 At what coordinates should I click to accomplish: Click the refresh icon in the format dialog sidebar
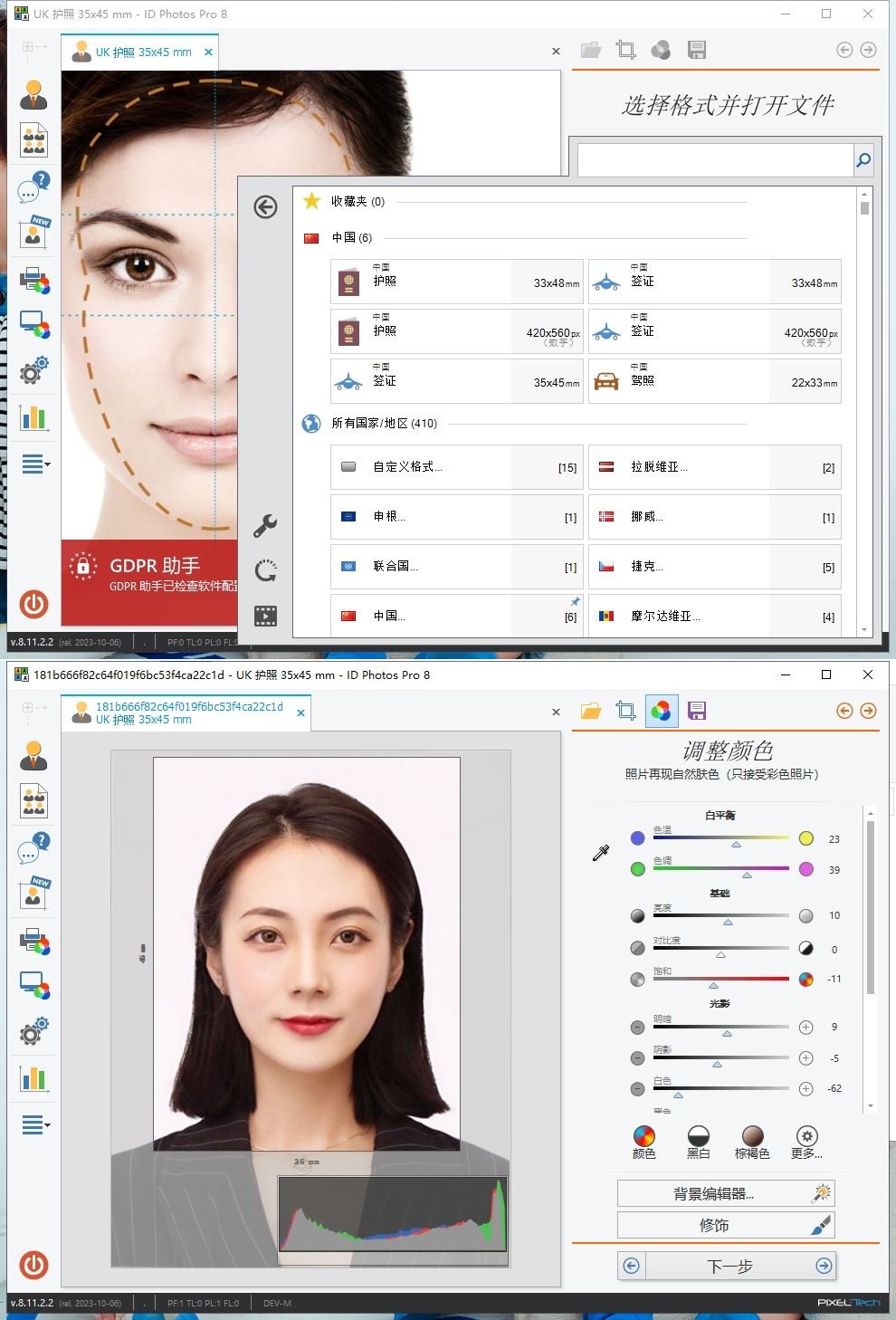coord(265,570)
